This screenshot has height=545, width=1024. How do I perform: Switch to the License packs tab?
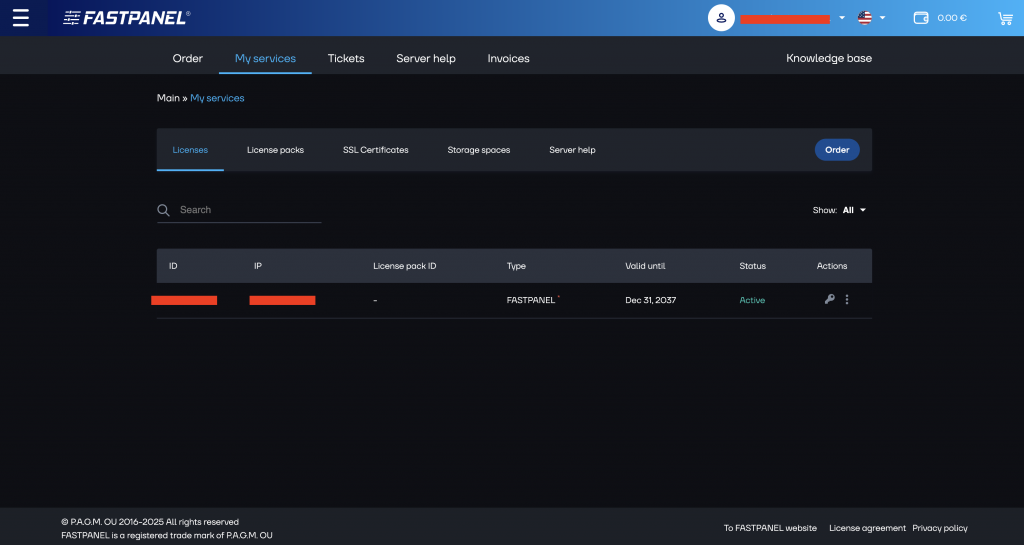click(x=275, y=150)
